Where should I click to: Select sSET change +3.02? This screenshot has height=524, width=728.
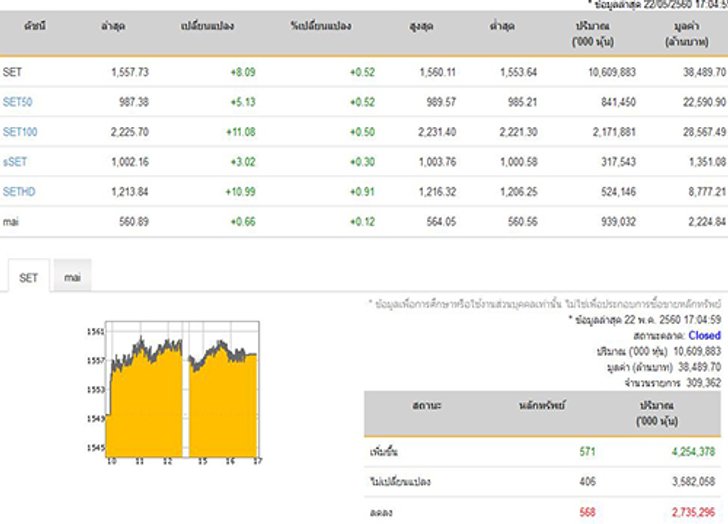point(243,162)
